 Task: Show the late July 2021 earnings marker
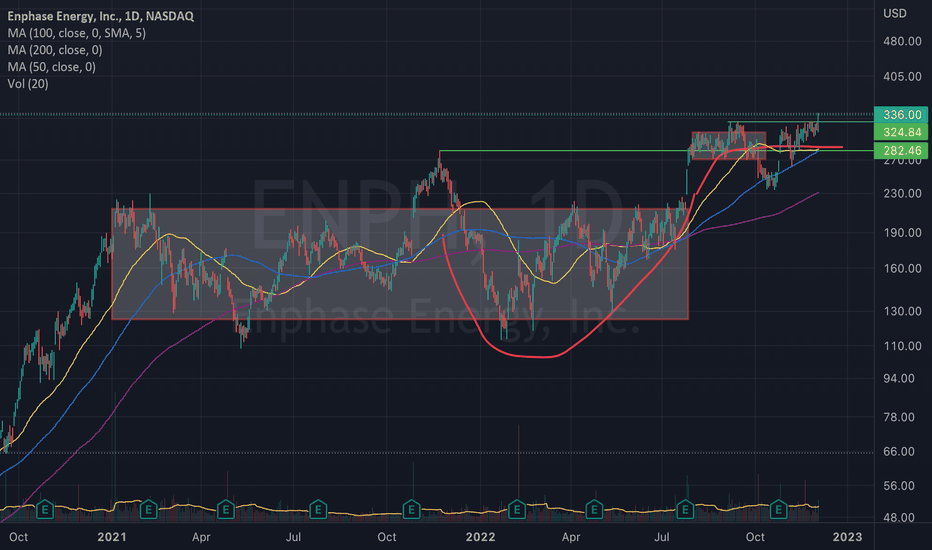pyautogui.click(x=318, y=510)
